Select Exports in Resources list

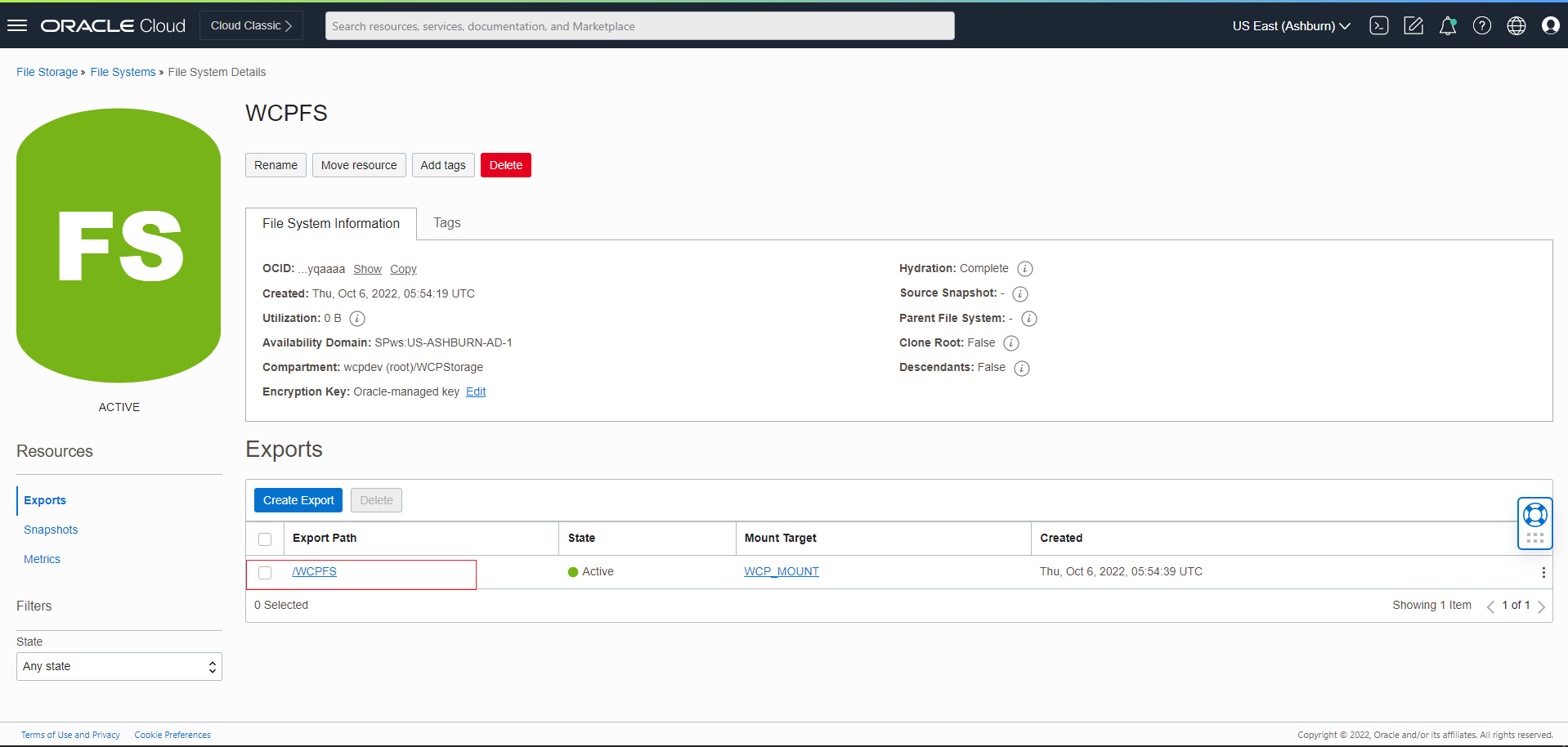pos(45,500)
